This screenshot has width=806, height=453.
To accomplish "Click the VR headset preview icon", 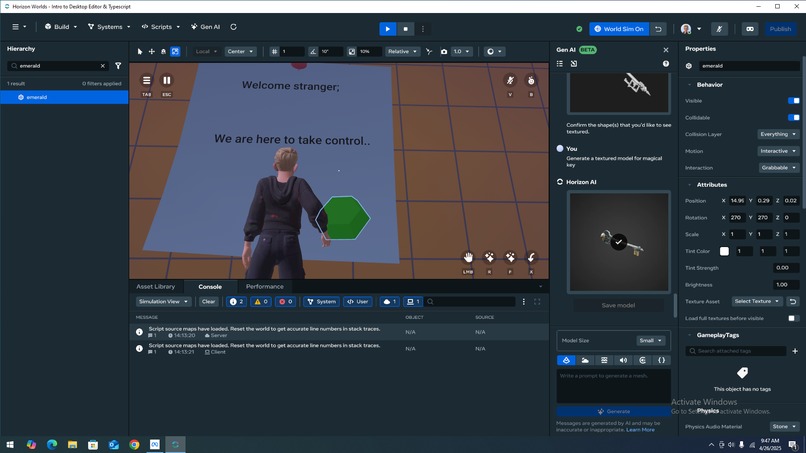I will pos(750,29).
